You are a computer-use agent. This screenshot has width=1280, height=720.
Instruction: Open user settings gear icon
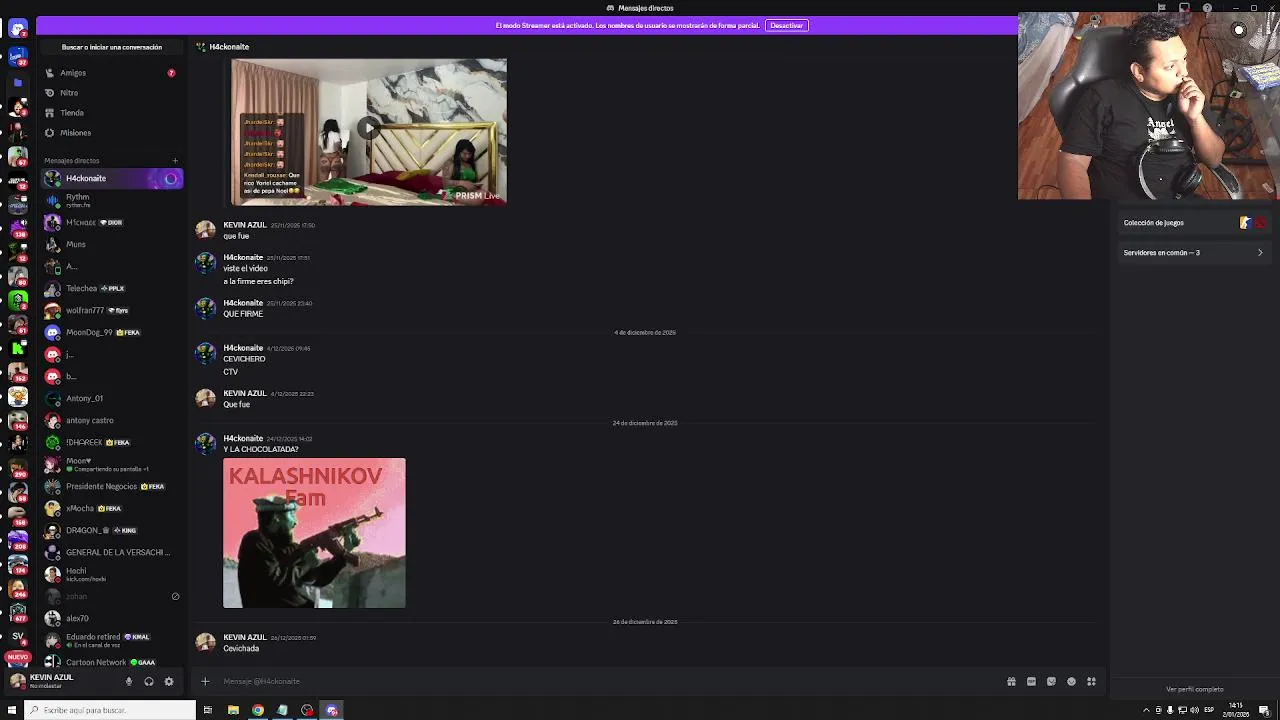click(x=168, y=681)
